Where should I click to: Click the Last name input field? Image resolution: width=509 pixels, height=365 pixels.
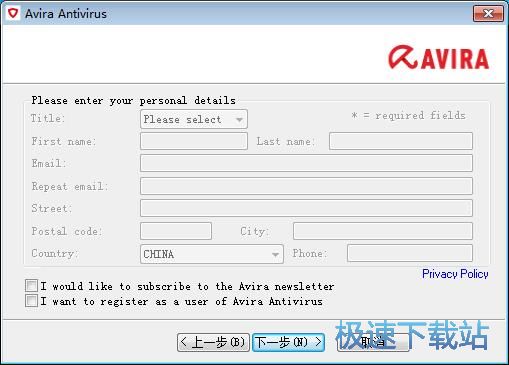pyautogui.click(x=401, y=141)
